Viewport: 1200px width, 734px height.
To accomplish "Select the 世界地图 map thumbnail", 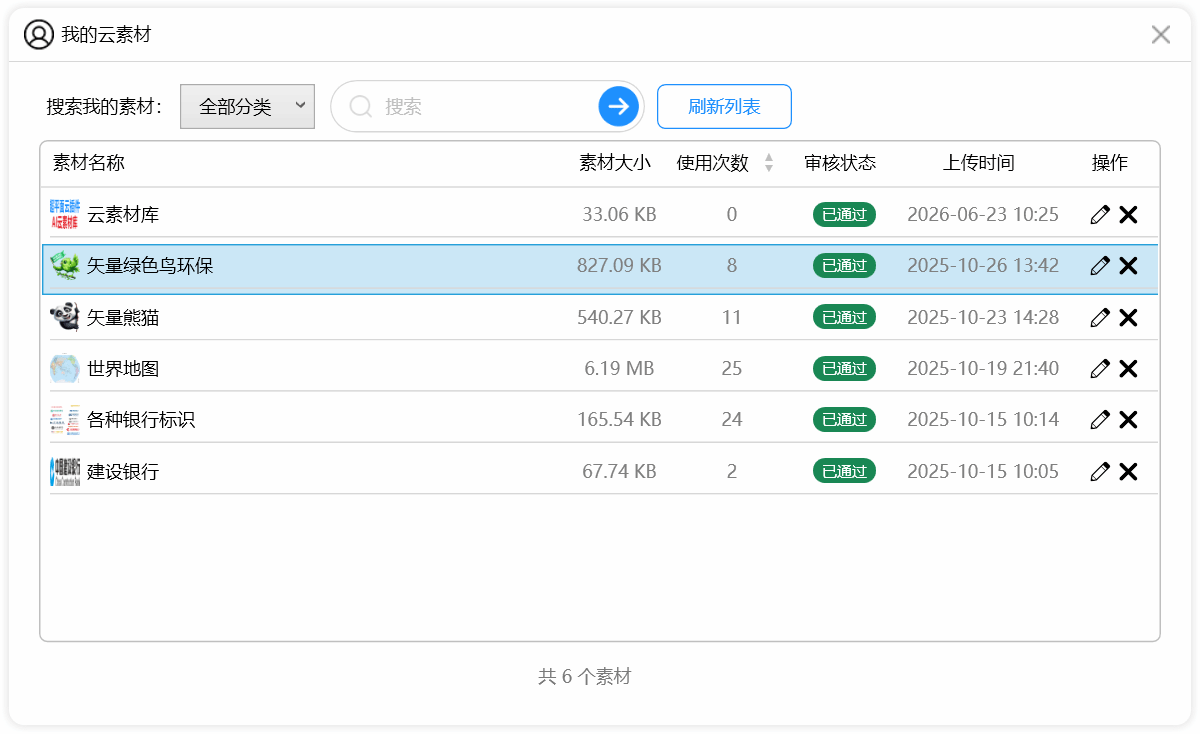I will coord(65,369).
